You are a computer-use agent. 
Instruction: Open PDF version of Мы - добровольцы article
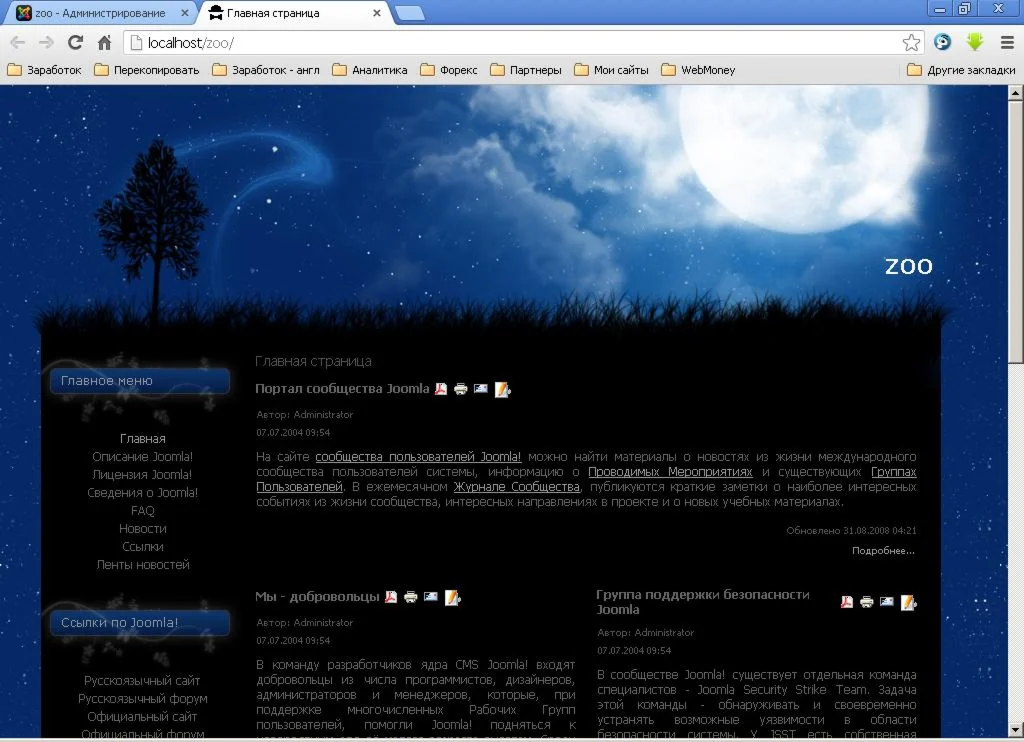(x=391, y=597)
